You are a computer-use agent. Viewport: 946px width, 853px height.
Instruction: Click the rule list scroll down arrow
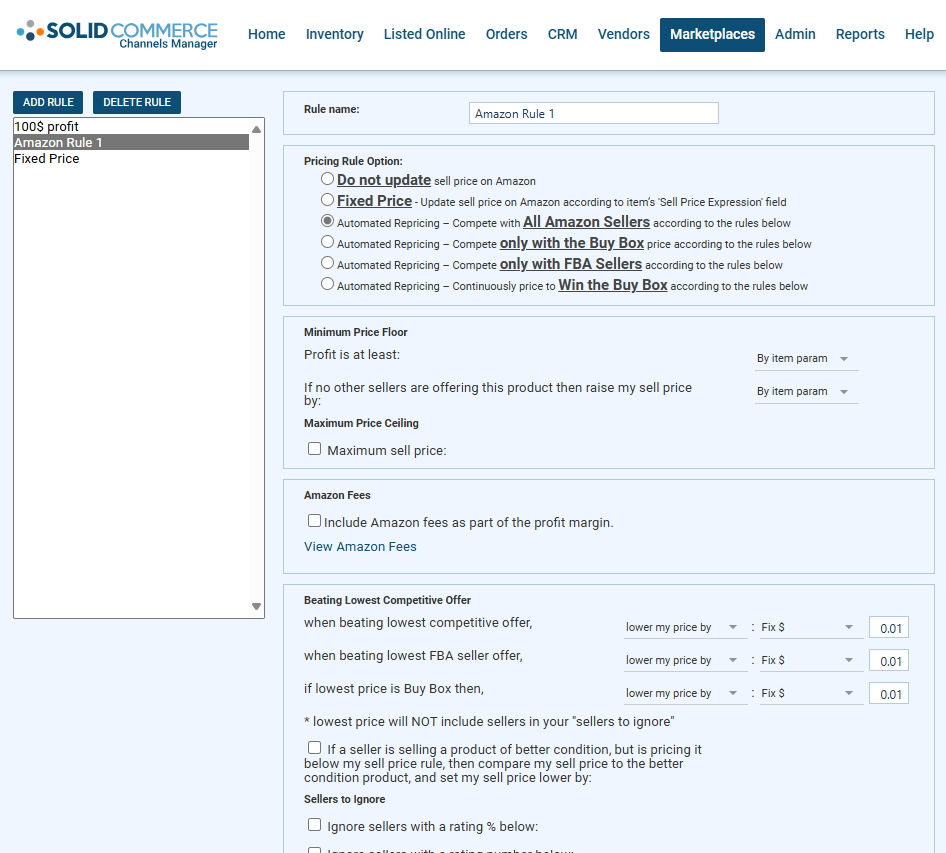click(x=256, y=606)
